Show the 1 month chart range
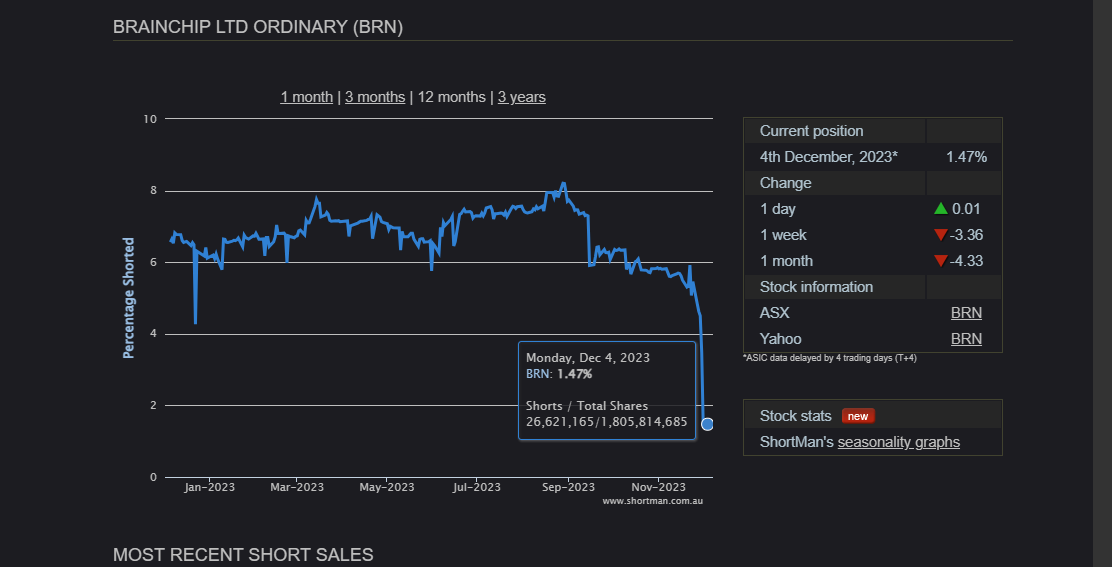Screen dimensions: 1112x567 point(306,97)
